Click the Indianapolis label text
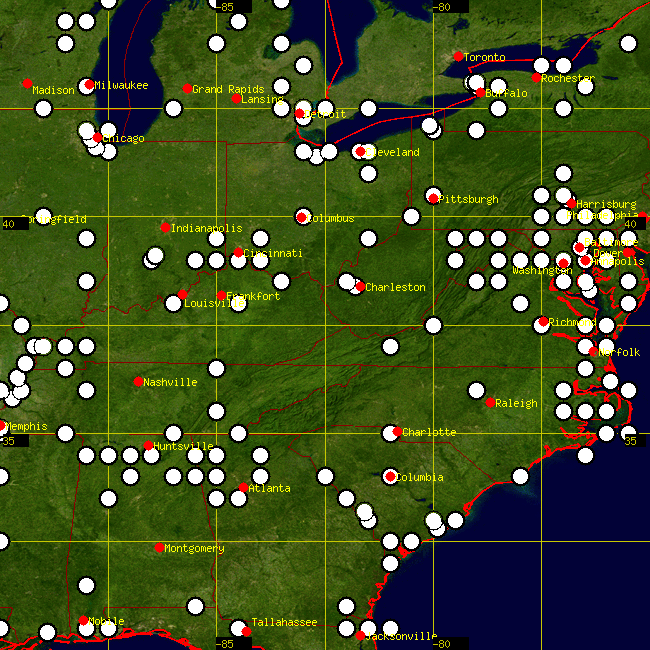The height and width of the screenshot is (650, 650). click(x=206, y=228)
